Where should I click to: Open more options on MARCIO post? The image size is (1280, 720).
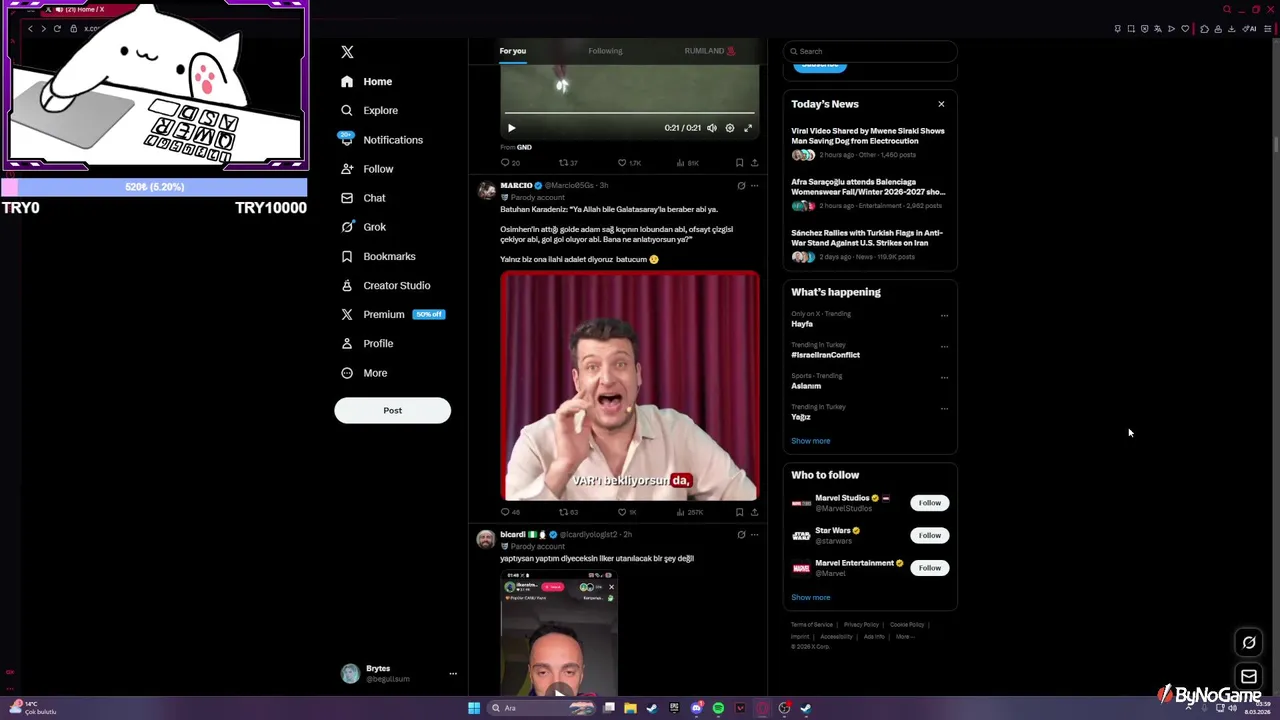754,186
